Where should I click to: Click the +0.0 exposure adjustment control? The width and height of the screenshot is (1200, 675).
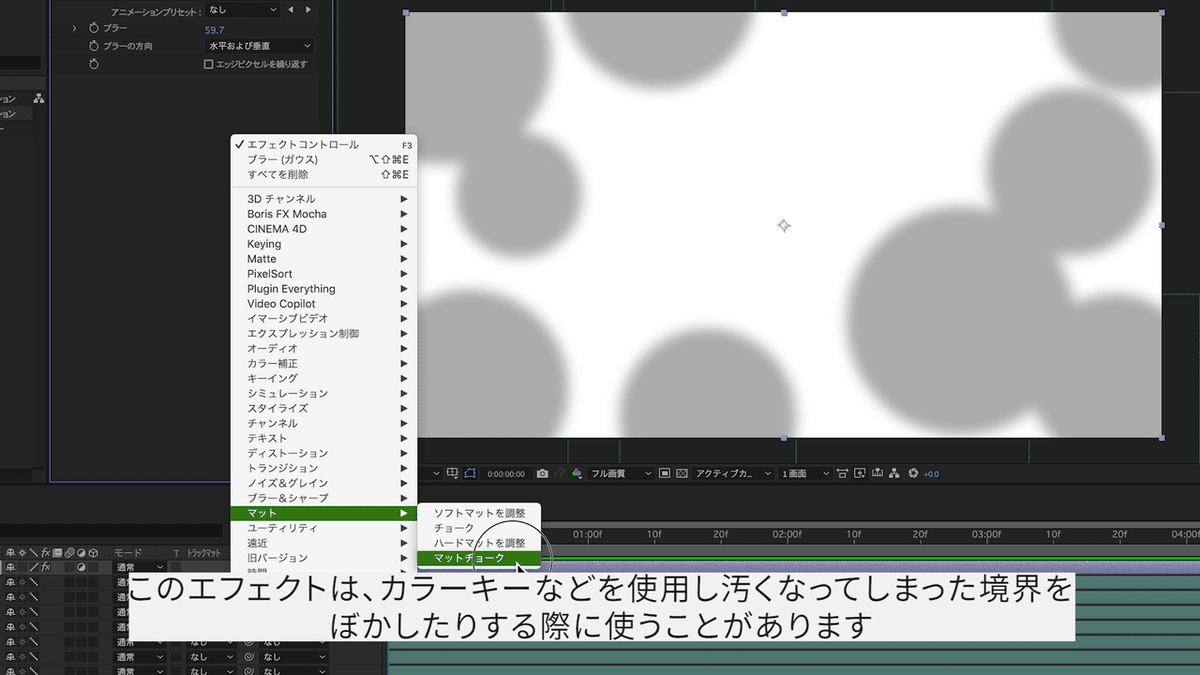pyautogui.click(x=931, y=473)
